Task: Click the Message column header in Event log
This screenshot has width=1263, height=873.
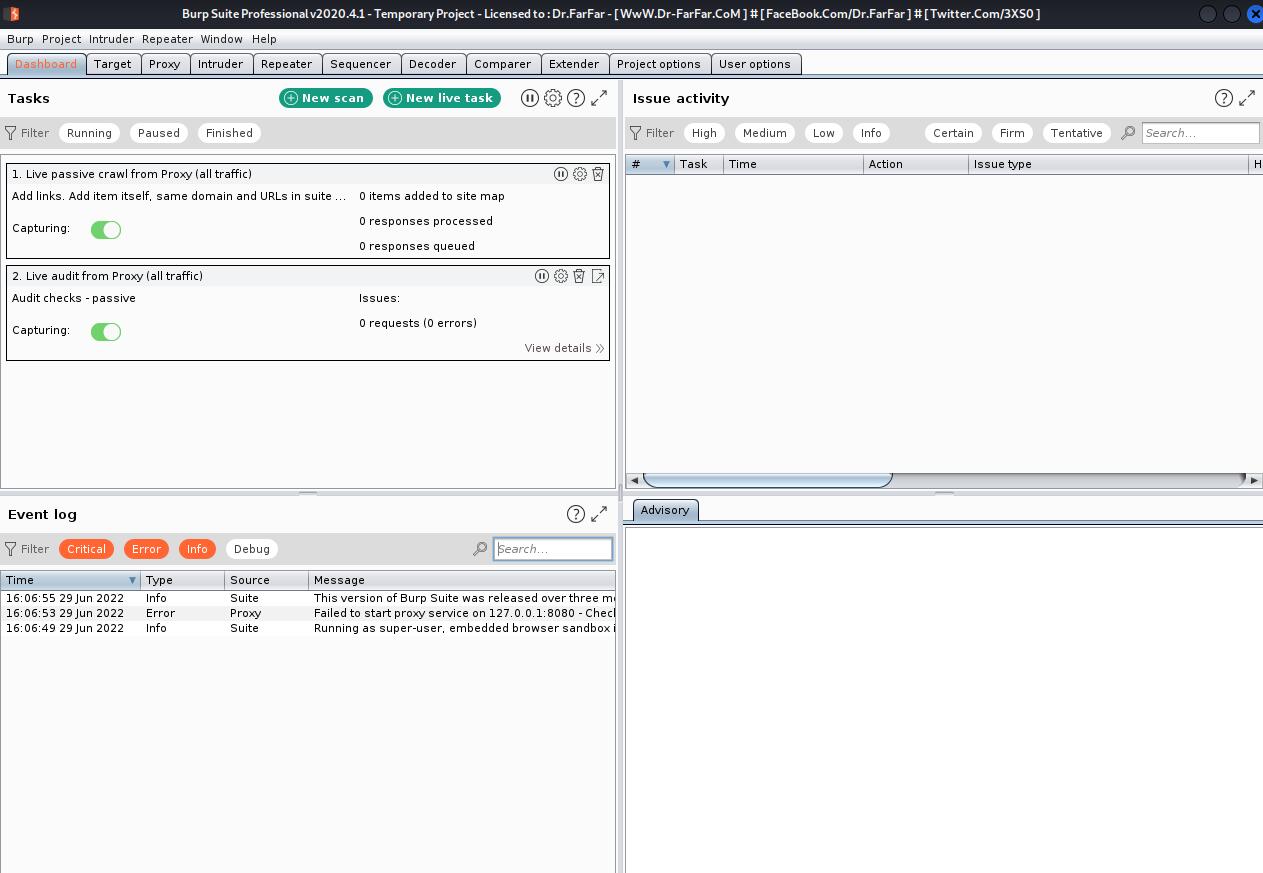Action: point(462,580)
